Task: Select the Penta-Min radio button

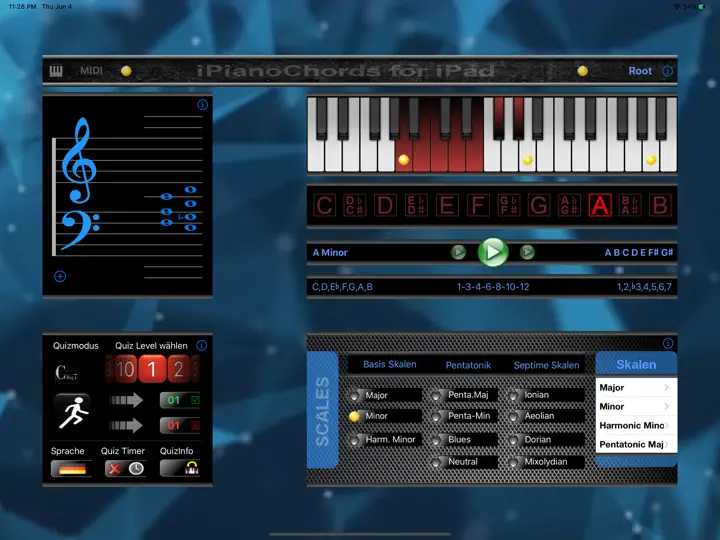Action: [x=437, y=416]
